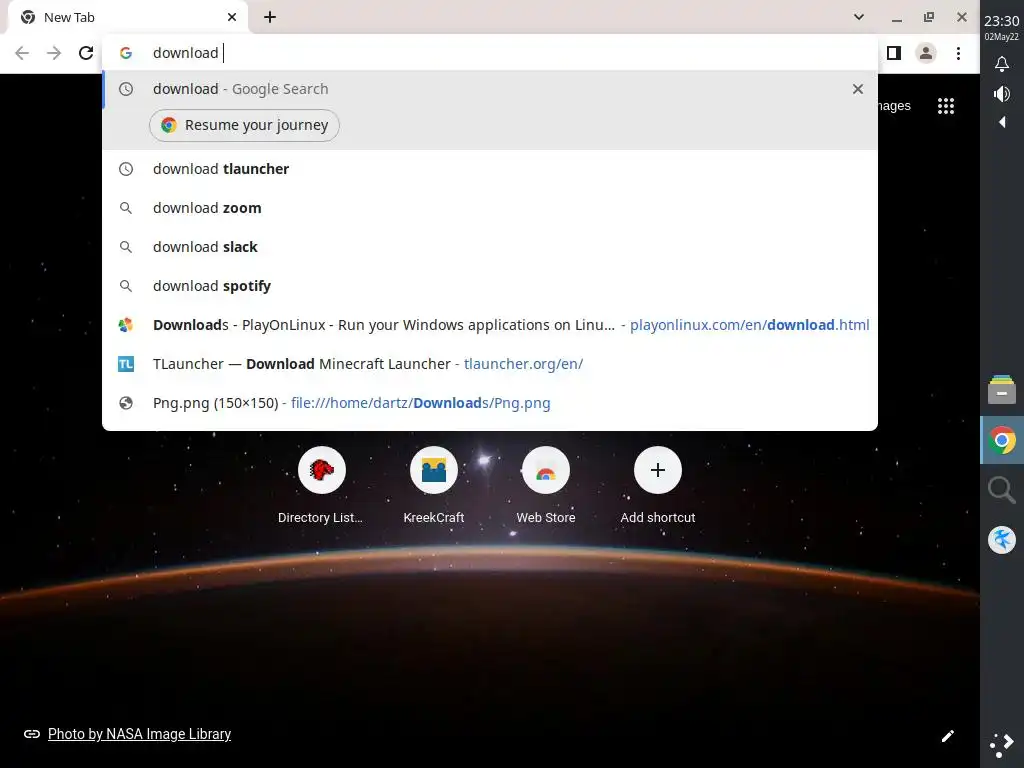Open the file manager dock icon
The height and width of the screenshot is (768, 1024).
coord(1002,389)
